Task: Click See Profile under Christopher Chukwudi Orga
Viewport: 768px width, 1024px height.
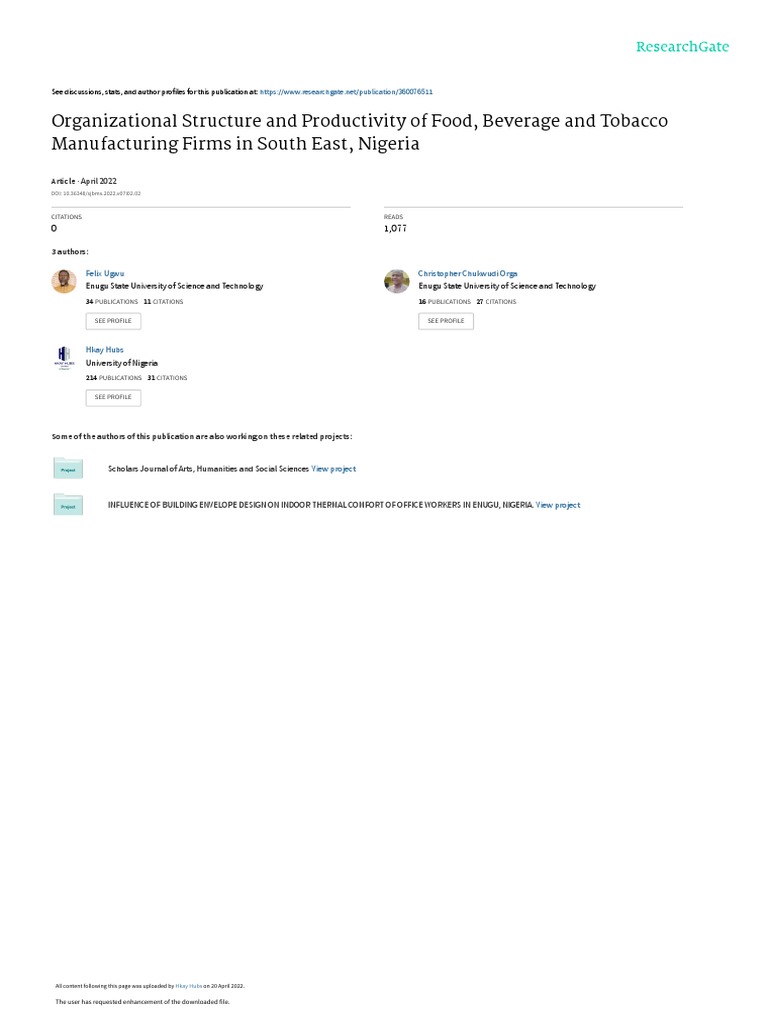Action: [x=446, y=321]
